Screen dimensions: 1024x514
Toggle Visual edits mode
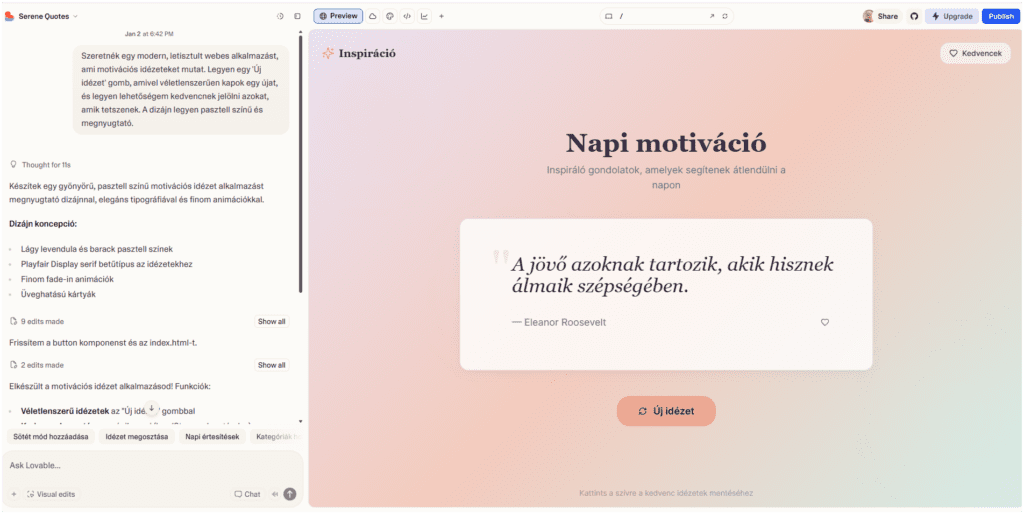click(50, 494)
